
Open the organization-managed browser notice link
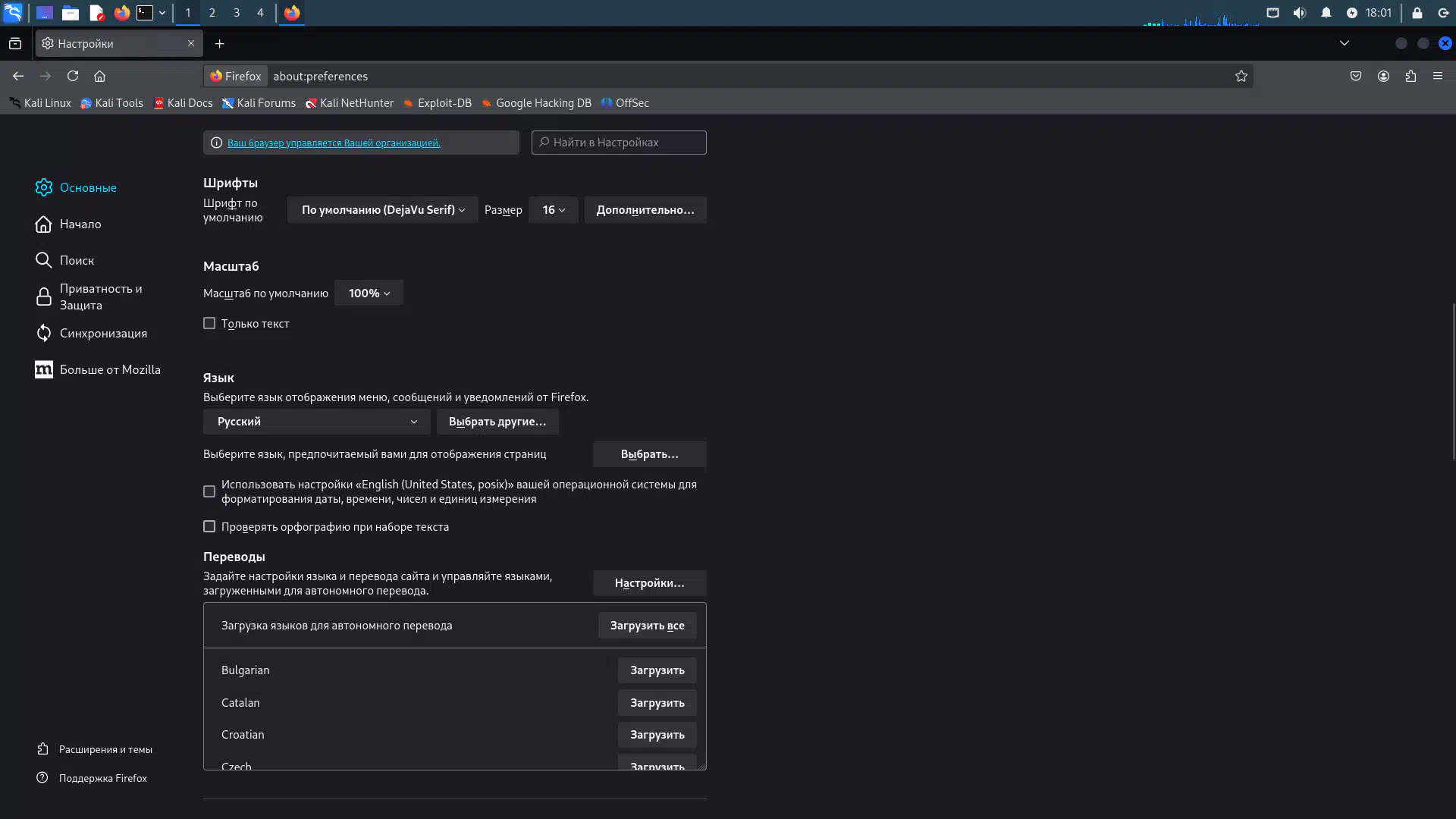(x=334, y=143)
